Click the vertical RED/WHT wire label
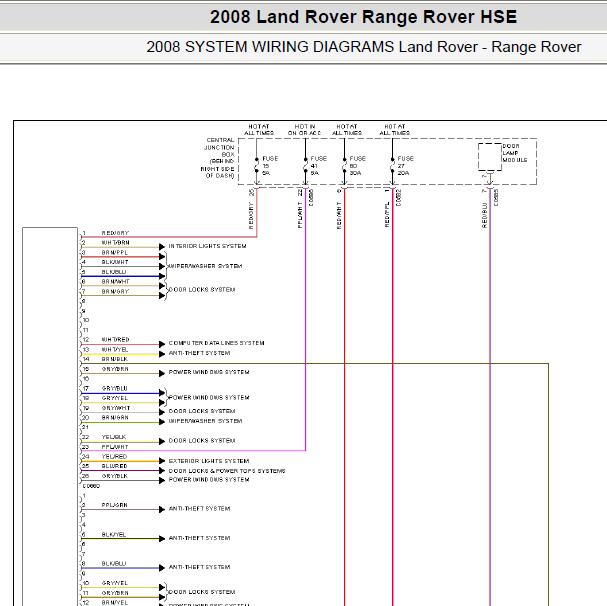Screen dimensions: 607x606 click(339, 216)
